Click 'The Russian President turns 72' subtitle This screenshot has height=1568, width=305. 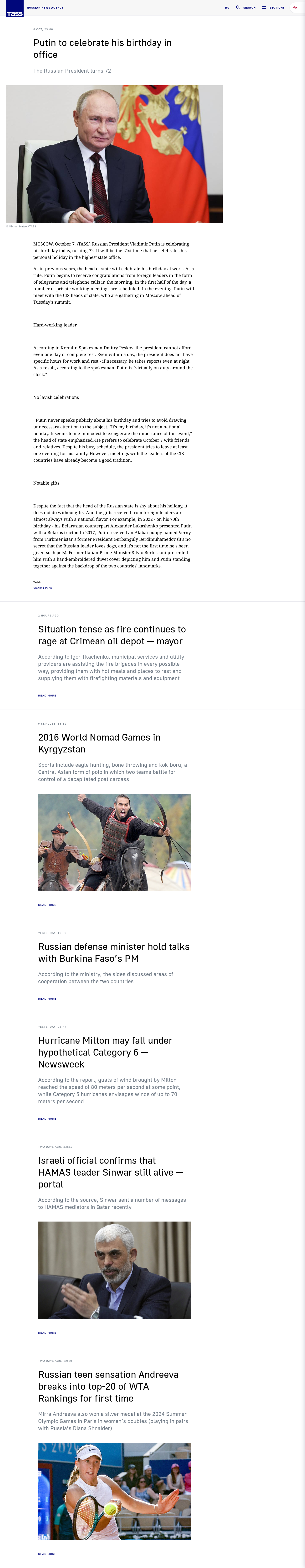[72, 71]
